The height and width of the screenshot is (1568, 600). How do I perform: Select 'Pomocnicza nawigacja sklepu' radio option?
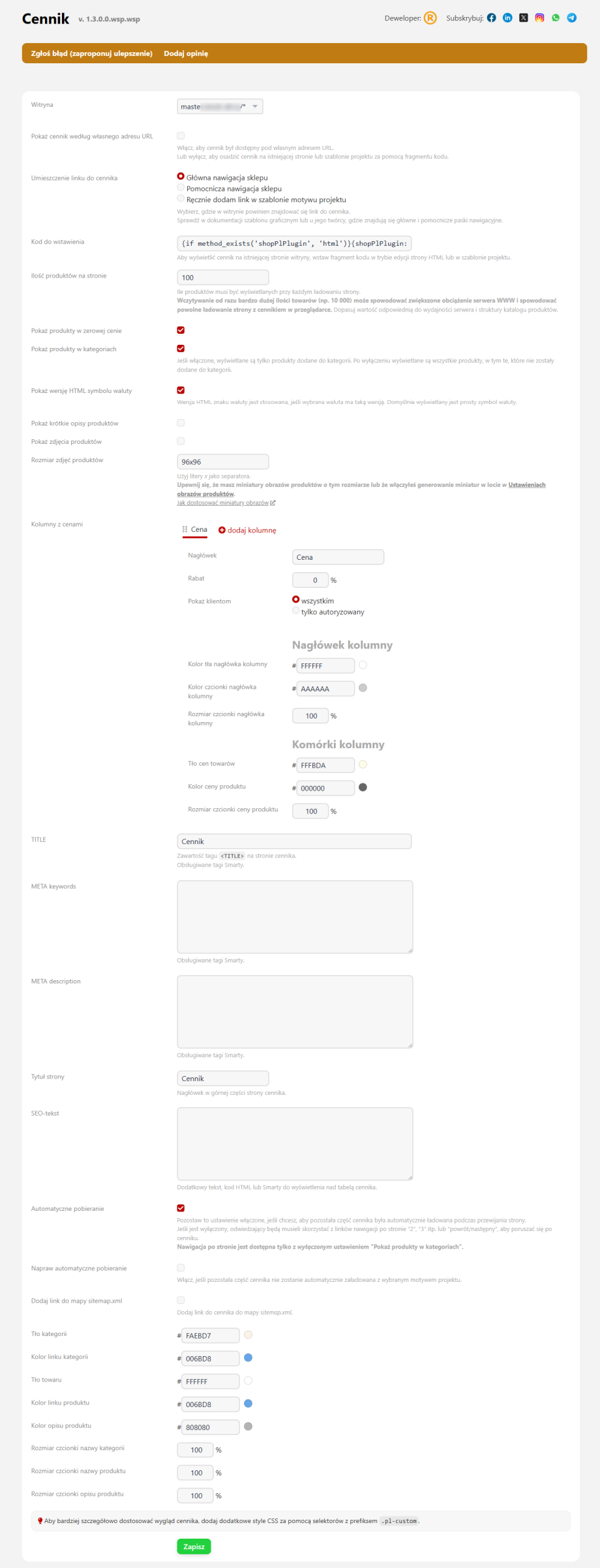pyautogui.click(x=181, y=188)
